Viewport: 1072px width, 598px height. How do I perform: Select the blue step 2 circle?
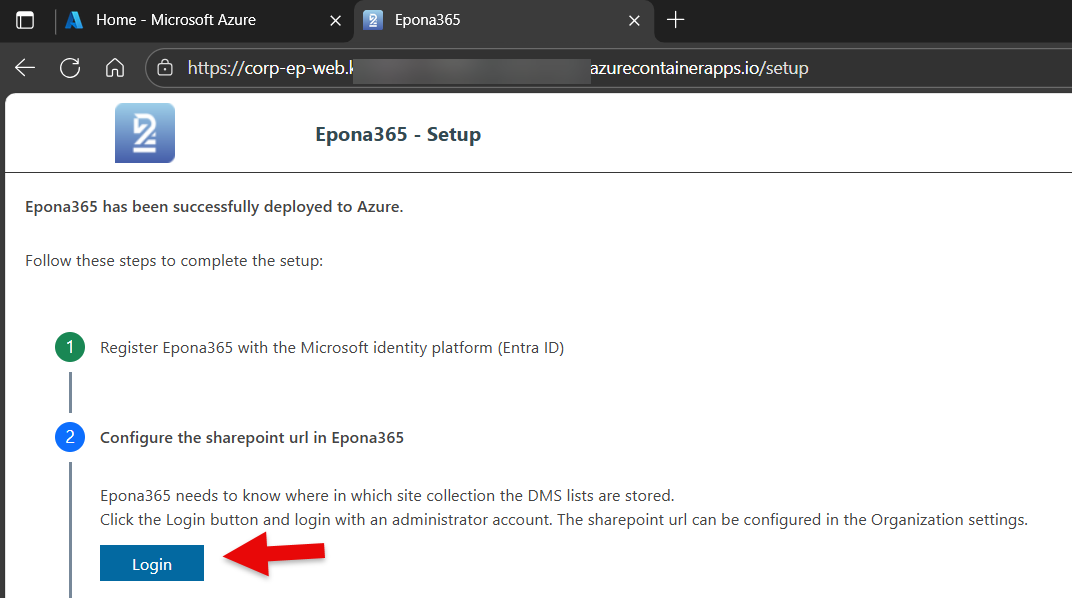[70, 437]
